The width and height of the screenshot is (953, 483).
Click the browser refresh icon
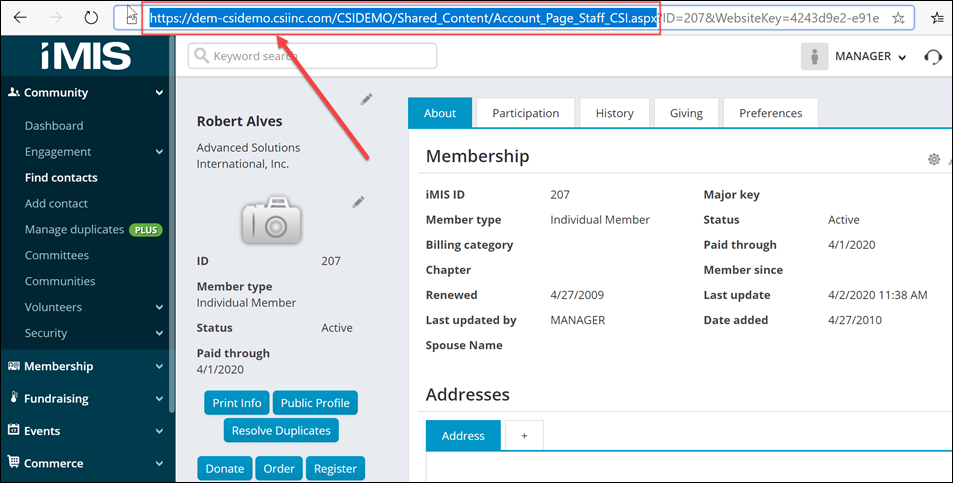coord(91,18)
